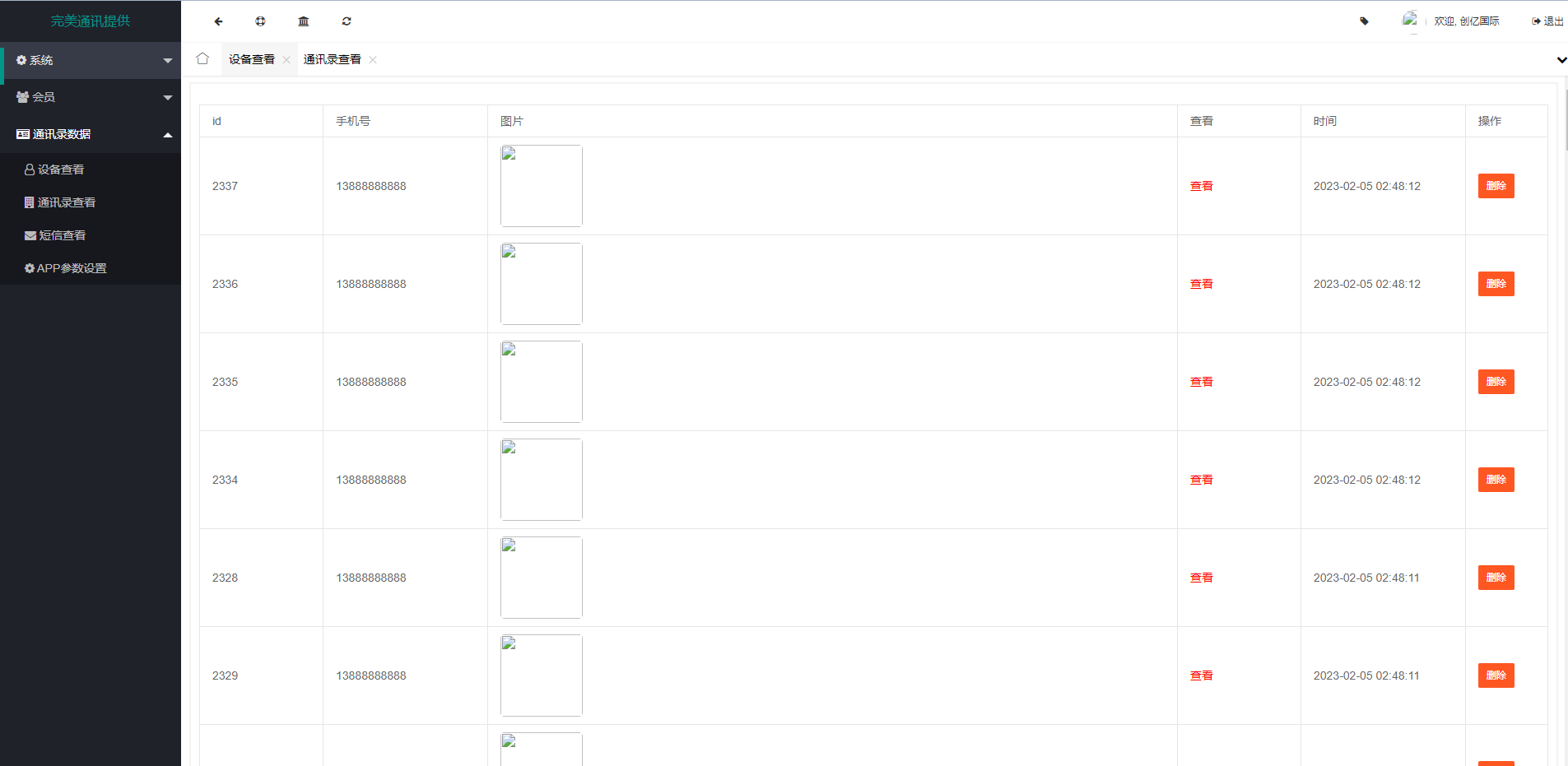Screen dimensions: 1568x766
Task: Click 退出 to log out
Action: pos(1547,21)
